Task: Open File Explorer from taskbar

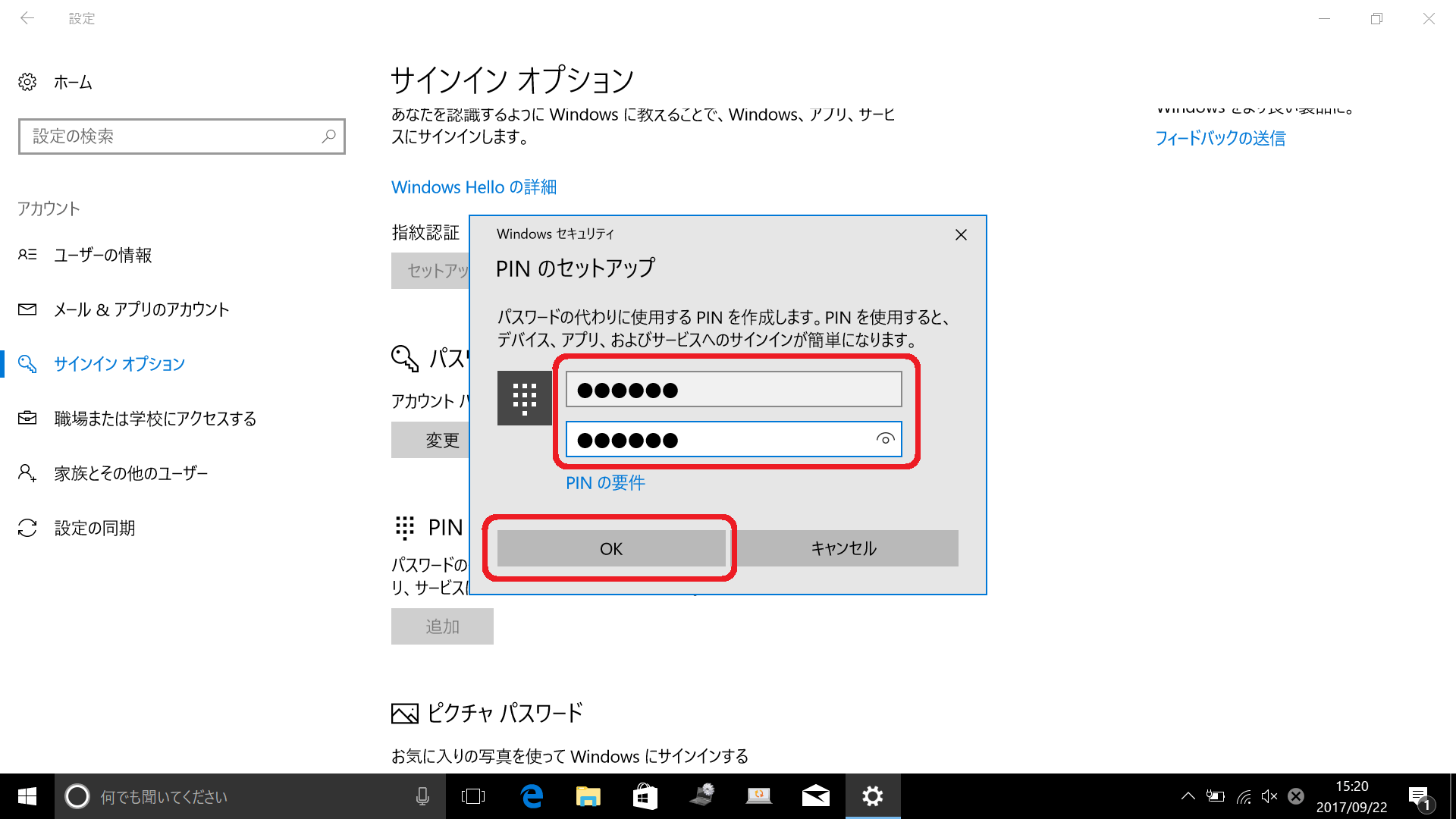Action: click(x=588, y=796)
